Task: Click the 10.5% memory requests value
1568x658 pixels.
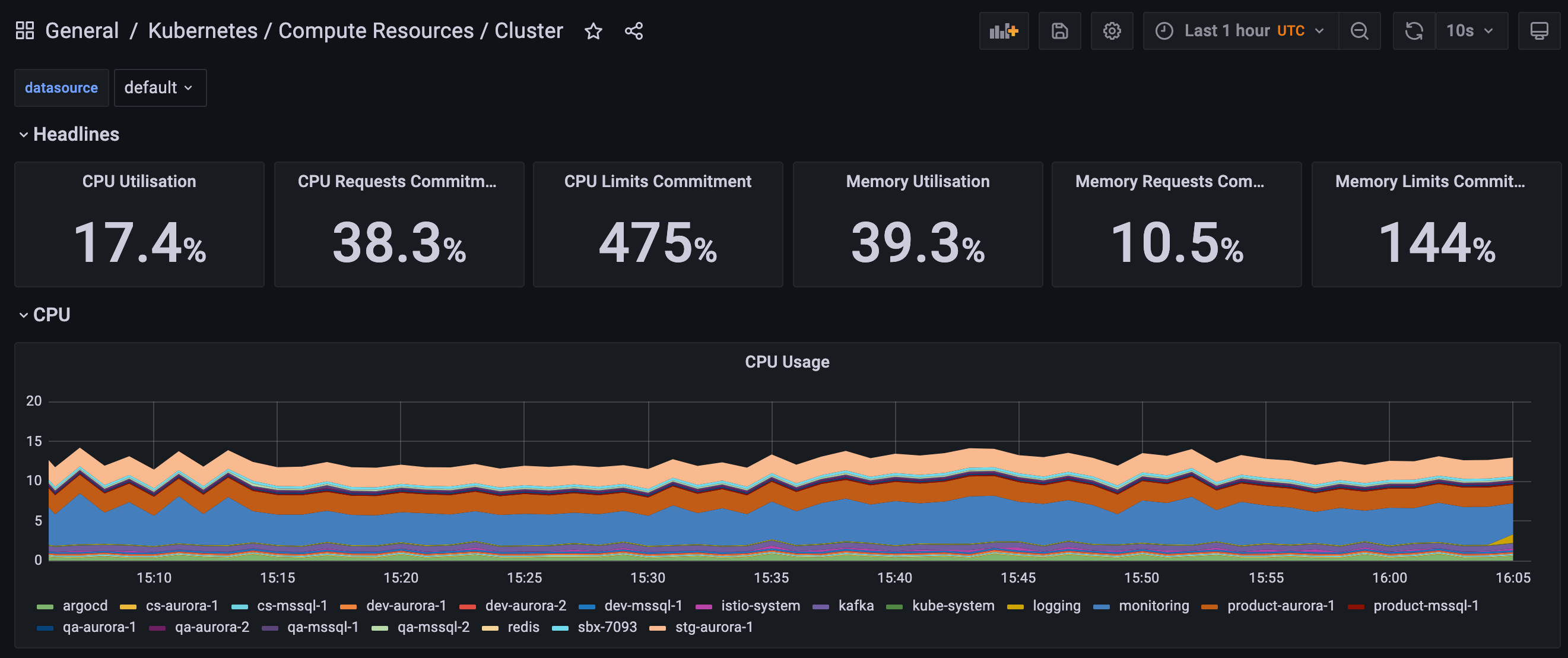Action: pos(1177,243)
